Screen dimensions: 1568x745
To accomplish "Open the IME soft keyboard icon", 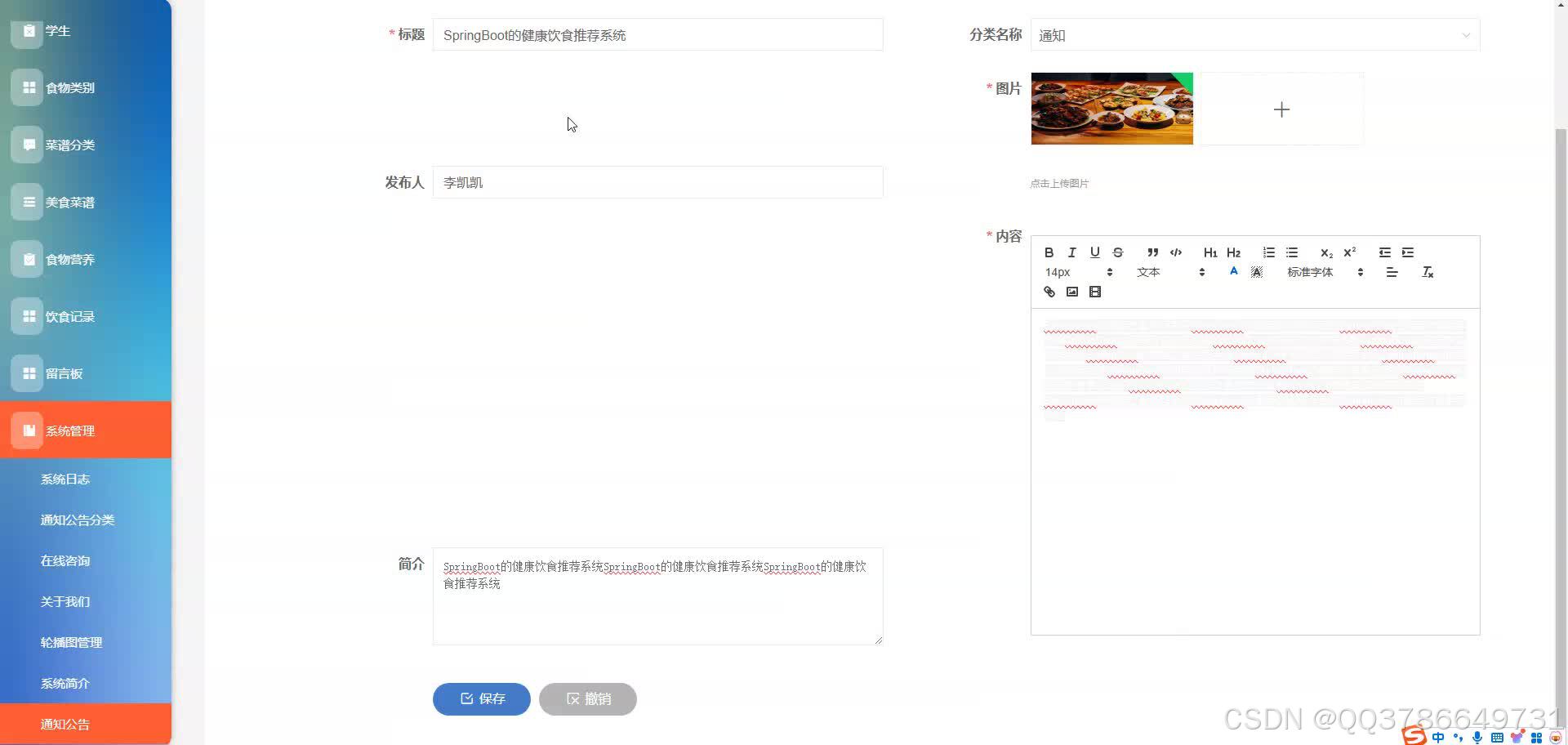I will 1497,738.
